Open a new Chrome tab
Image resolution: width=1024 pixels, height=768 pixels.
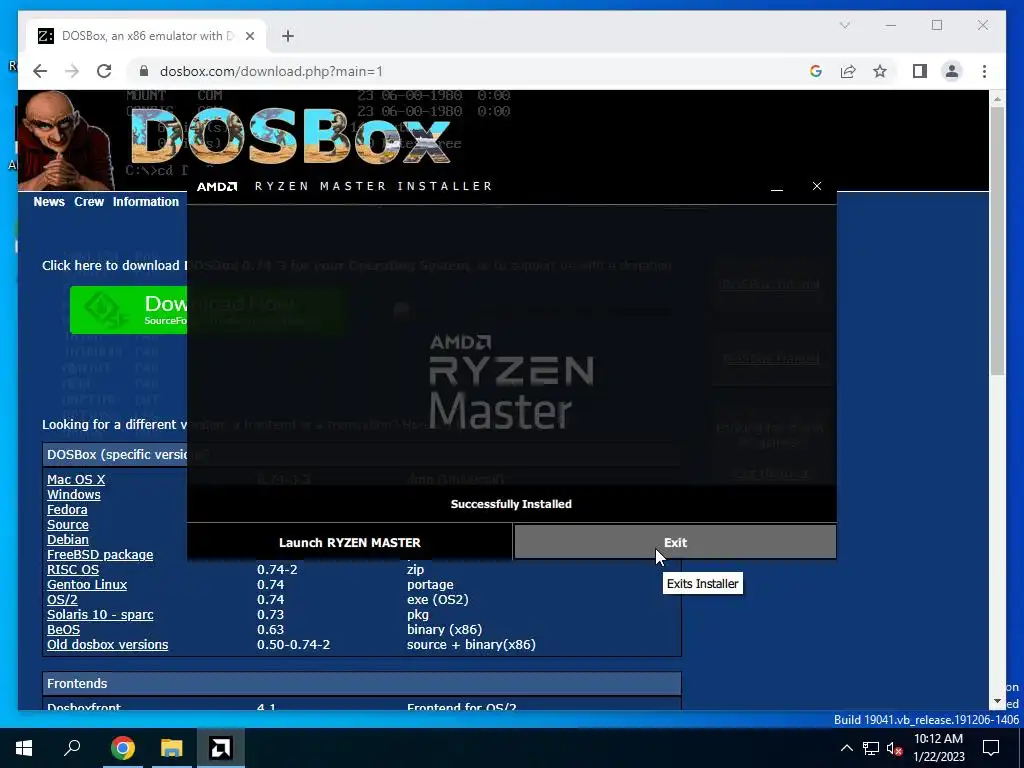(x=287, y=36)
